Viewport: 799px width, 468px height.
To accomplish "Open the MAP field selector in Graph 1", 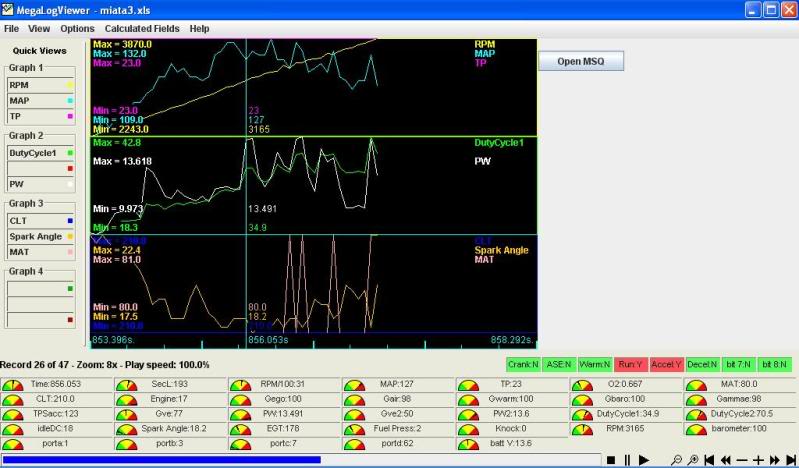I will (x=41, y=101).
